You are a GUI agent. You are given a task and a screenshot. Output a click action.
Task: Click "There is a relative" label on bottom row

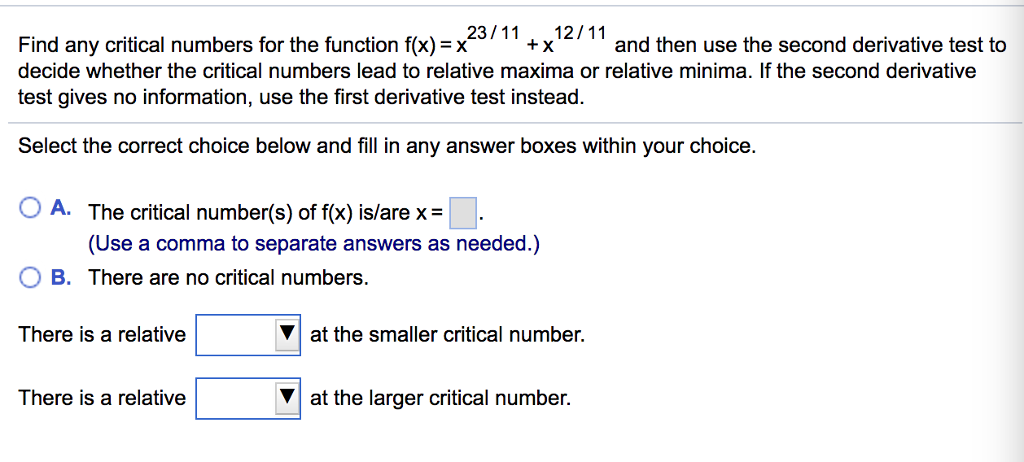(x=102, y=398)
